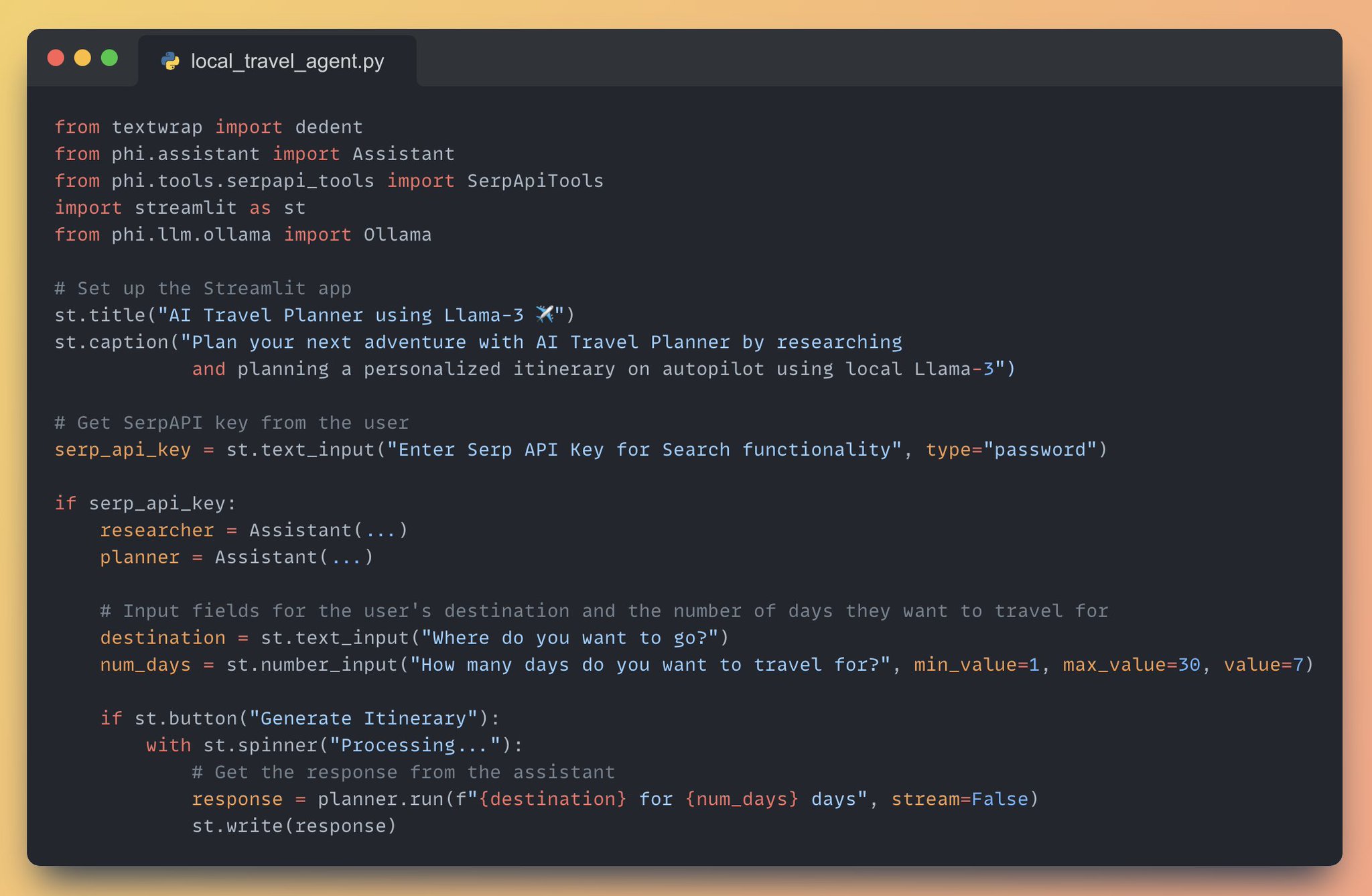Click the "Generate Itinerary" string
The width and height of the screenshot is (1372, 896).
coord(364,718)
